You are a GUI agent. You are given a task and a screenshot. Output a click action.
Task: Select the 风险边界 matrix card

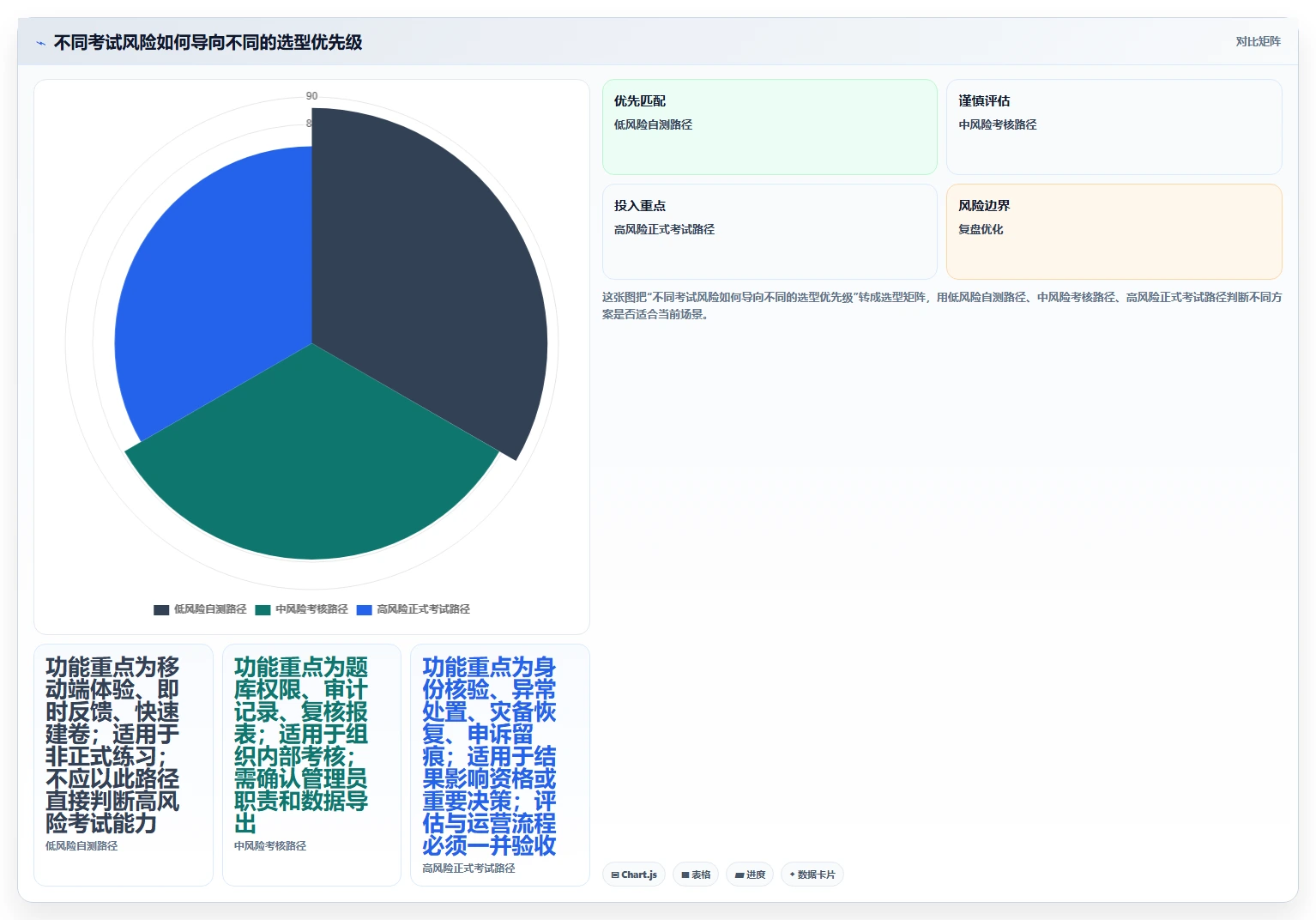click(x=1114, y=232)
